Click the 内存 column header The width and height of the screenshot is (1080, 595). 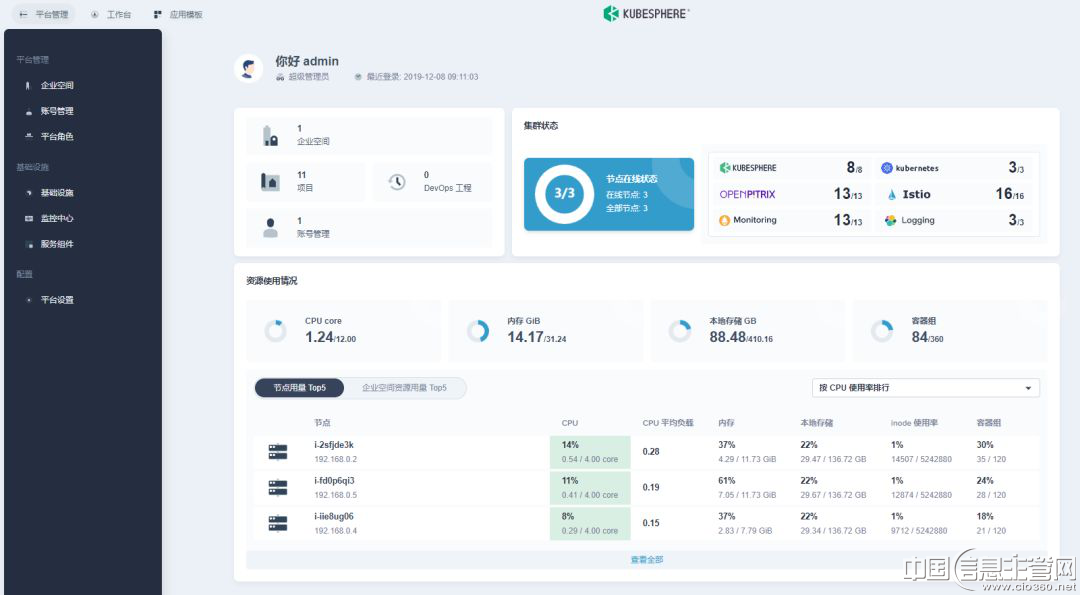coord(726,423)
